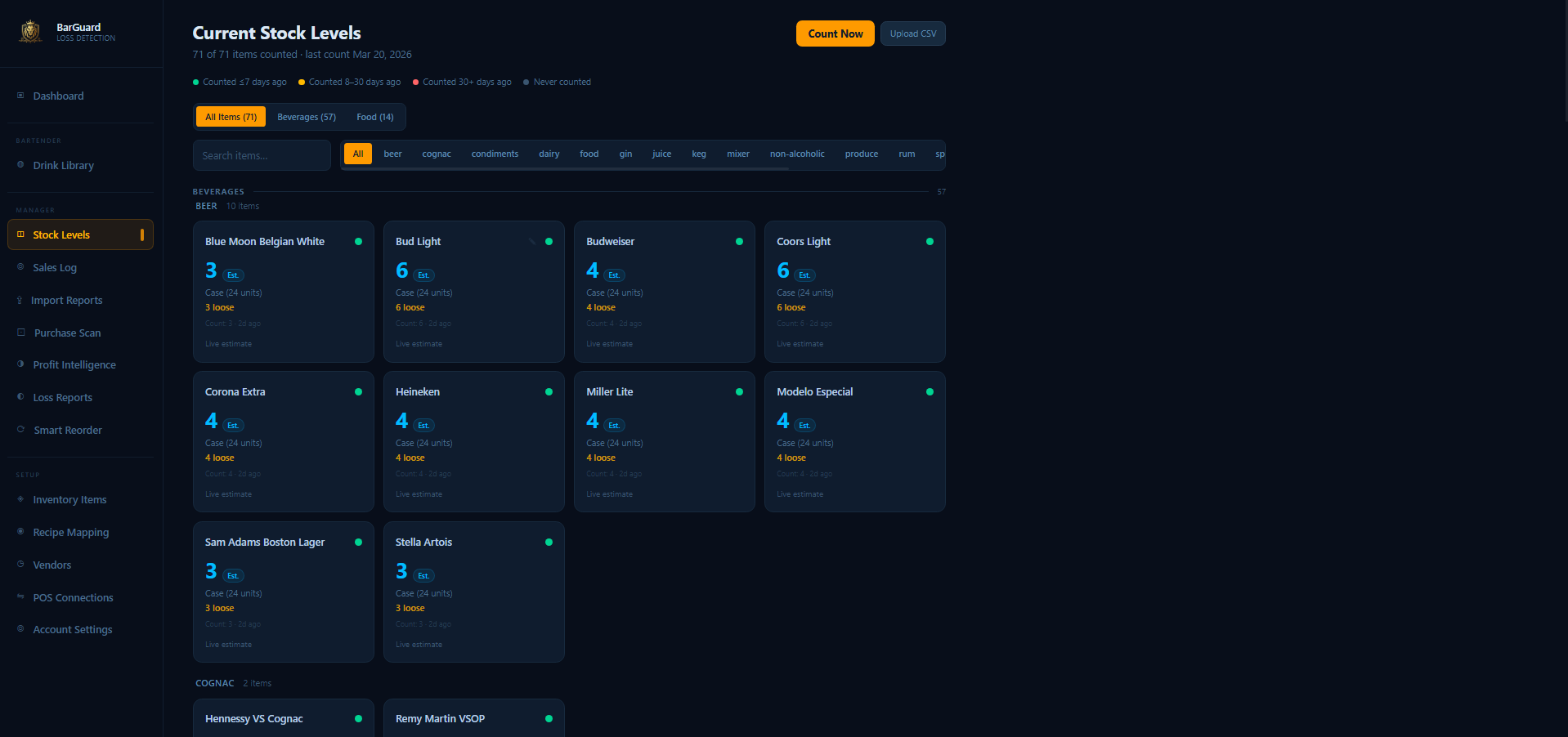1568x737 pixels.
Task: Expand the BEVERAGES section header
Action: pos(218,190)
